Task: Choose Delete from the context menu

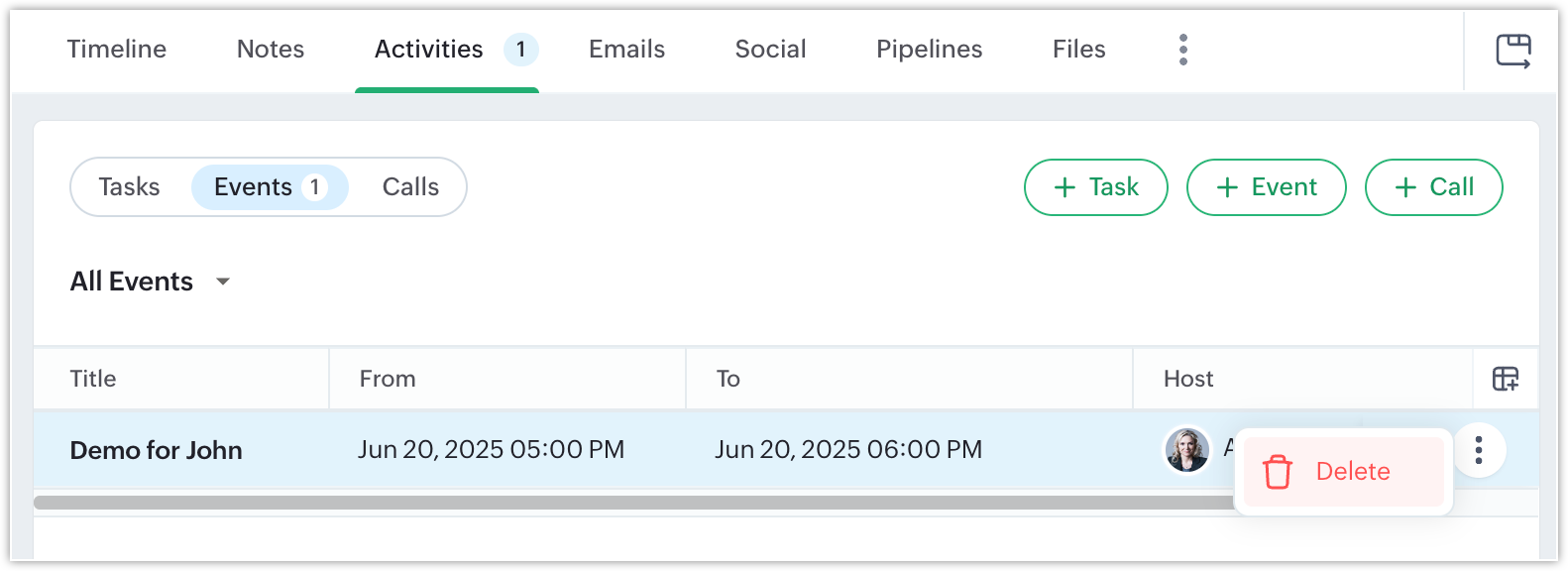Action: coord(1343,472)
